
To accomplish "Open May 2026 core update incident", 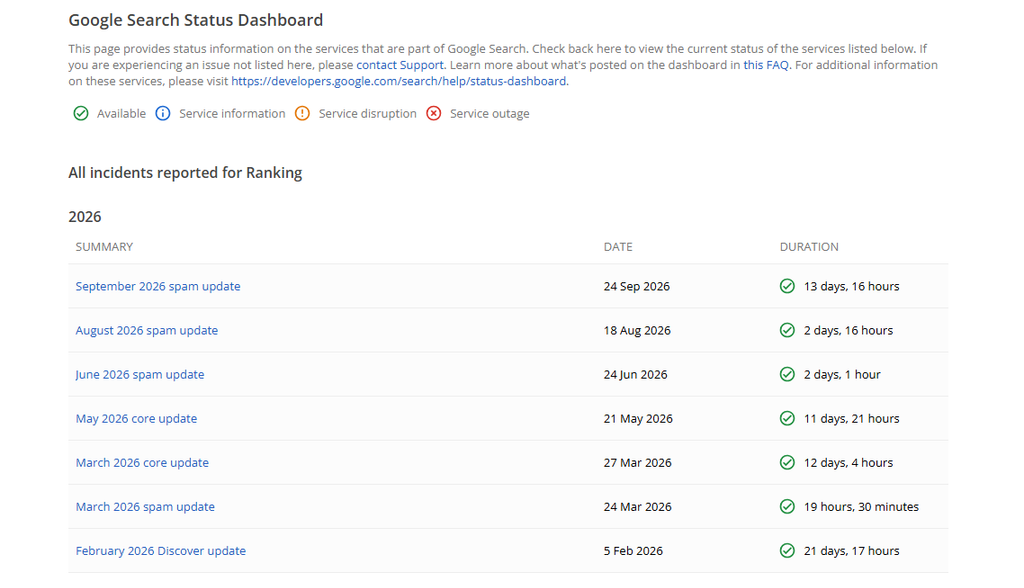I will tap(136, 419).
